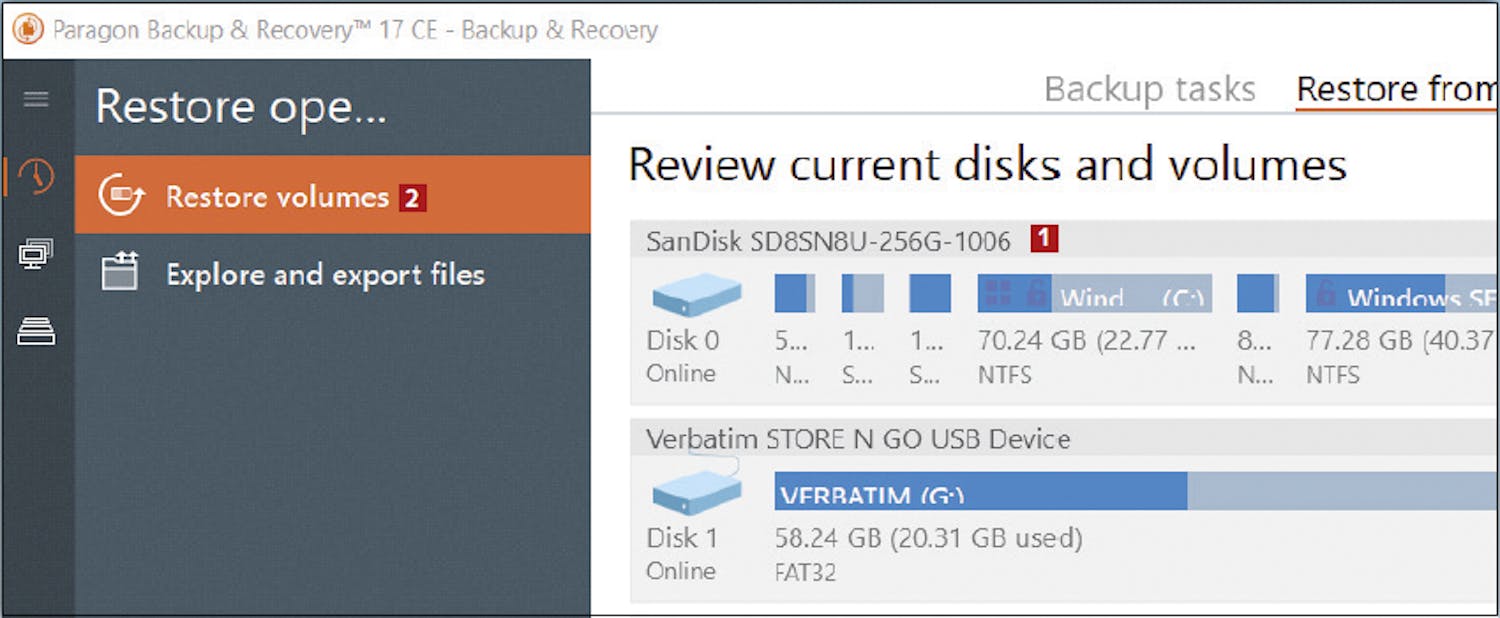
Task: Click the stacked disks sidebar icon
Action: [x=36, y=332]
